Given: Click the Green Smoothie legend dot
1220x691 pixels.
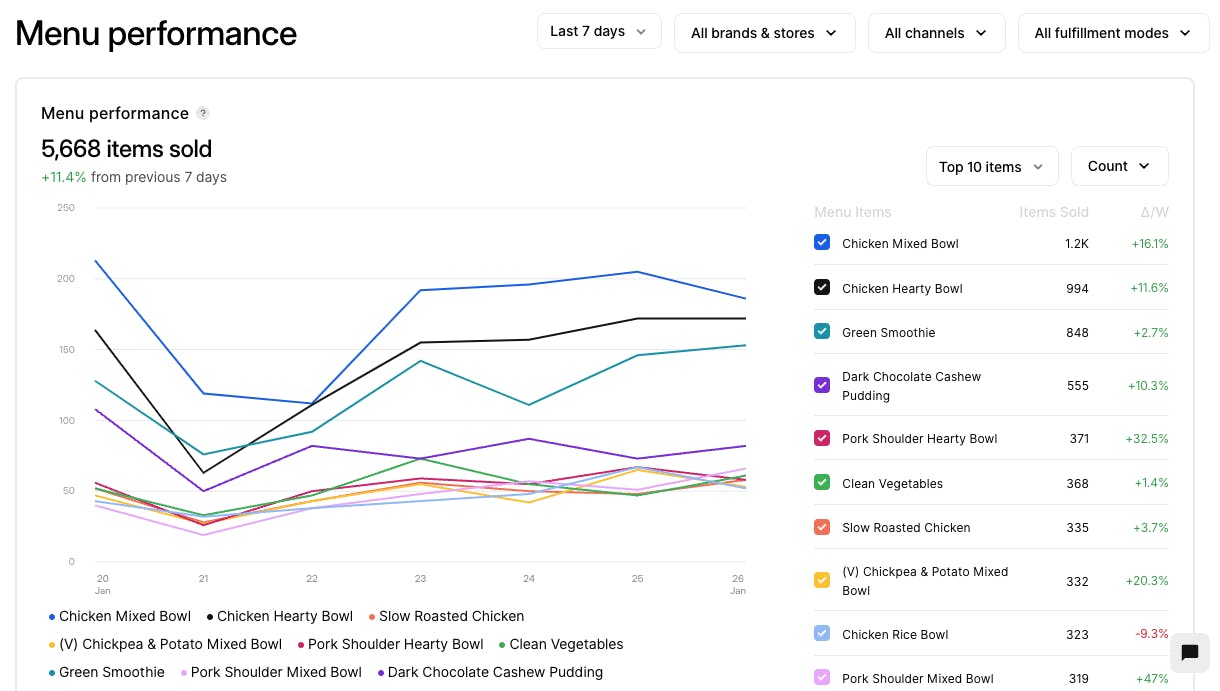Looking at the screenshot, I should click(x=52, y=673).
